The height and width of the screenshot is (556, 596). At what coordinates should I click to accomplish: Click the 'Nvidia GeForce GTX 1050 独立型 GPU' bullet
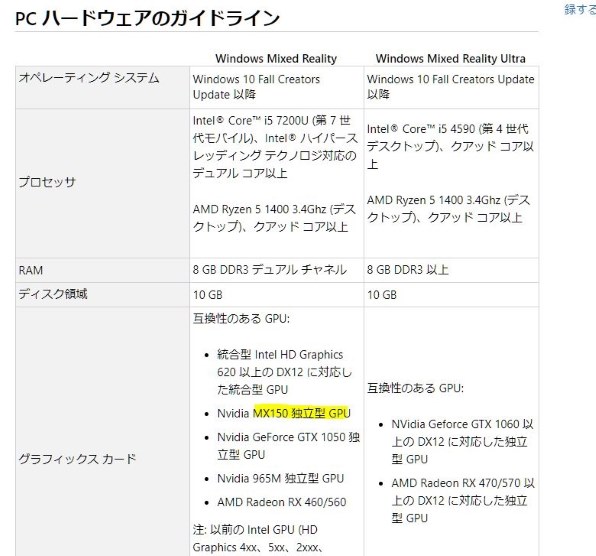click(288, 446)
